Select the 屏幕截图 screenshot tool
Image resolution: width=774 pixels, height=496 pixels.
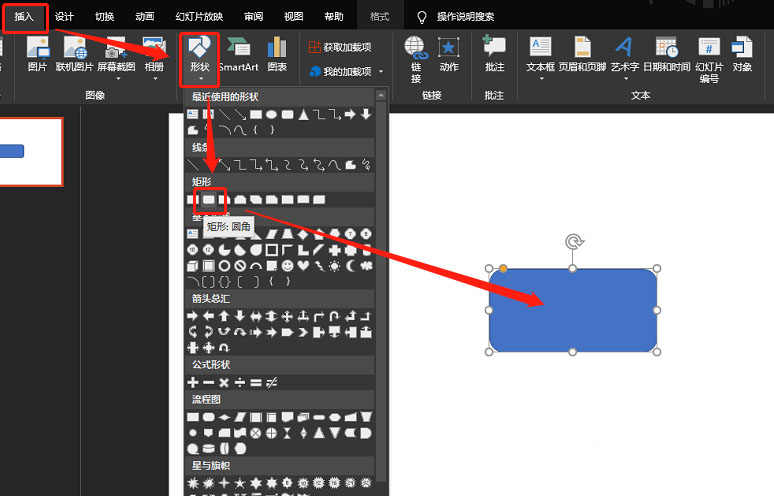pyautogui.click(x=116, y=58)
